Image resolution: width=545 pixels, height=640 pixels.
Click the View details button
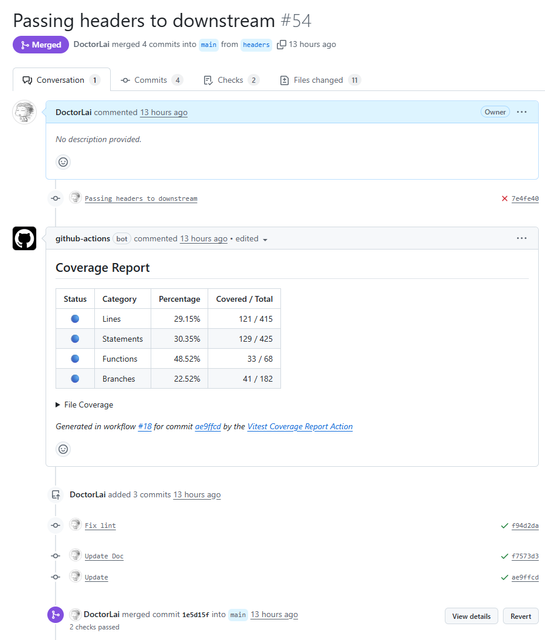point(471,616)
